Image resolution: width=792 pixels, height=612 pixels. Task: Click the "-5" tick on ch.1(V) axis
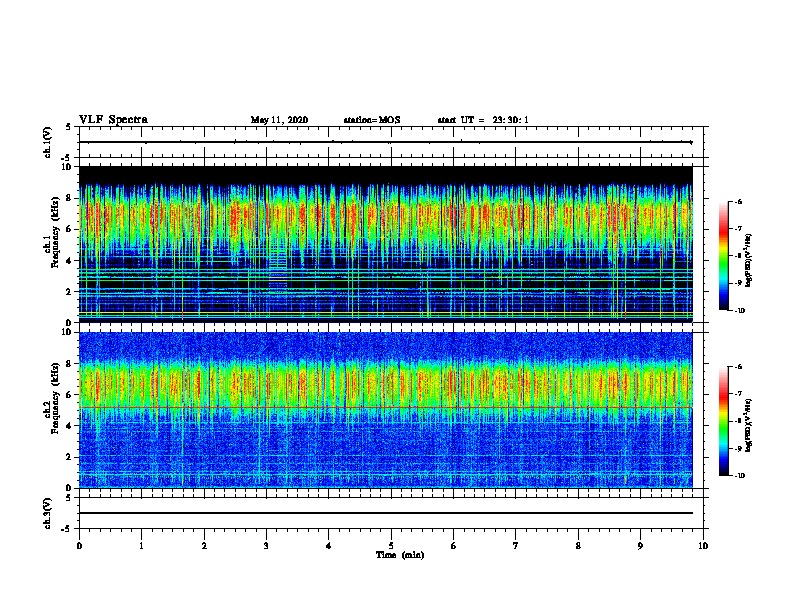(68, 158)
